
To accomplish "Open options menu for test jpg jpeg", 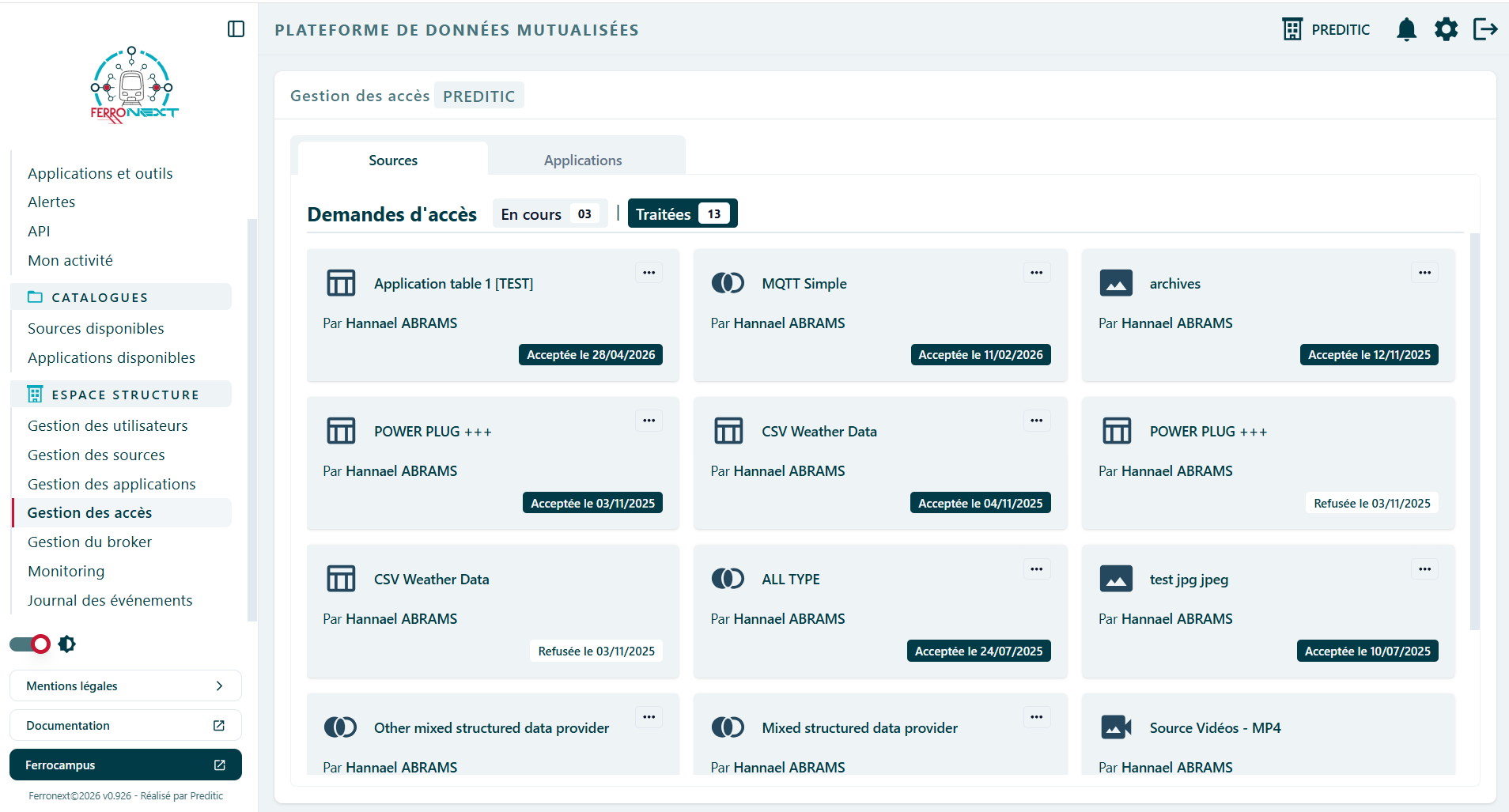I will 1424,569.
